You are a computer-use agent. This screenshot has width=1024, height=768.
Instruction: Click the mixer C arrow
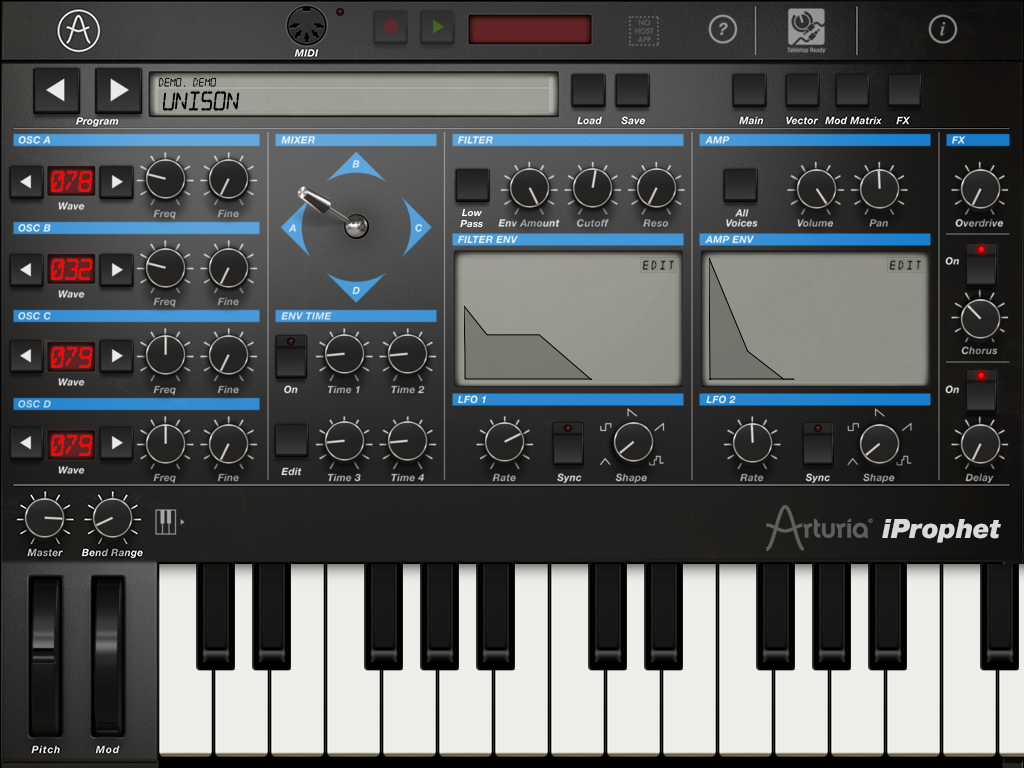click(417, 228)
